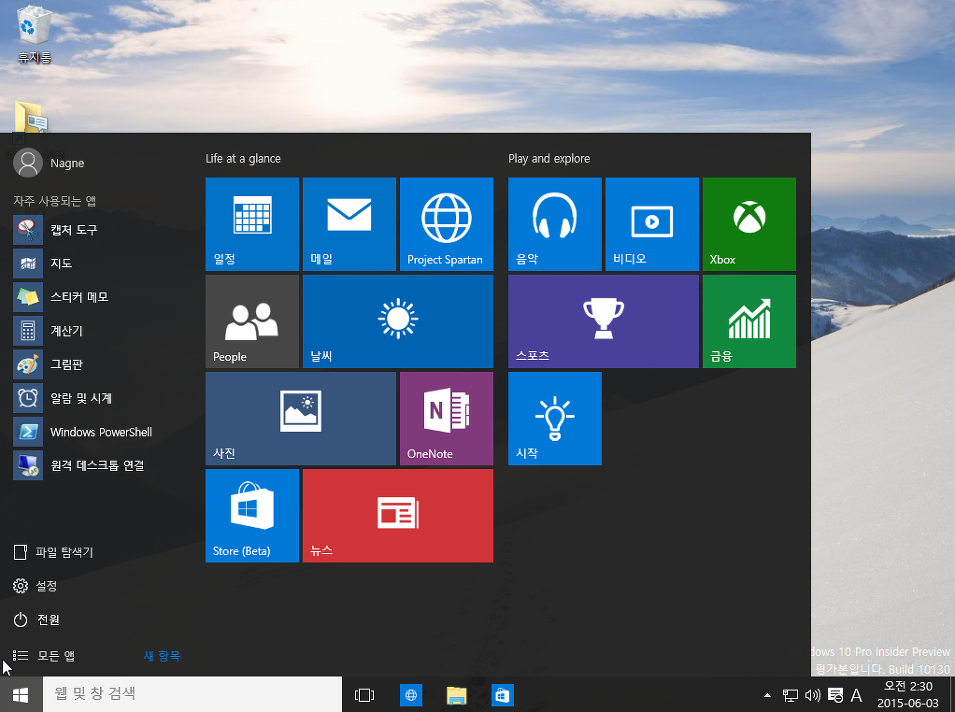The width and height of the screenshot is (955, 712).
Task: Open Store from the taskbar
Action: (x=502, y=695)
